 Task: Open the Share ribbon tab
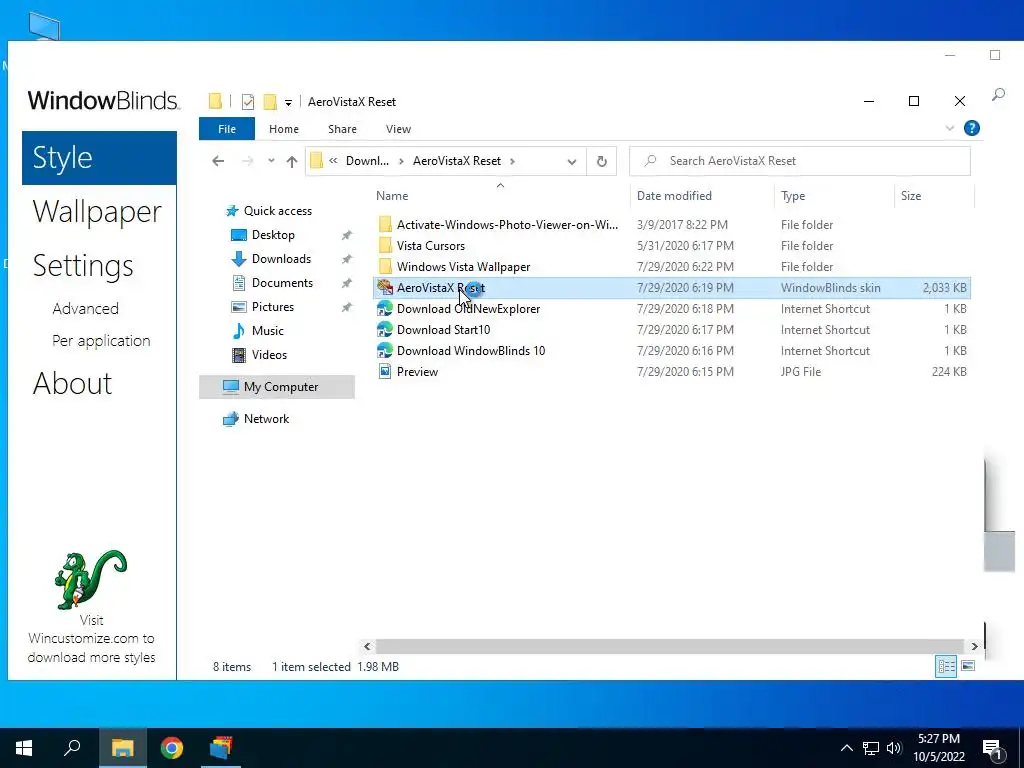342,129
